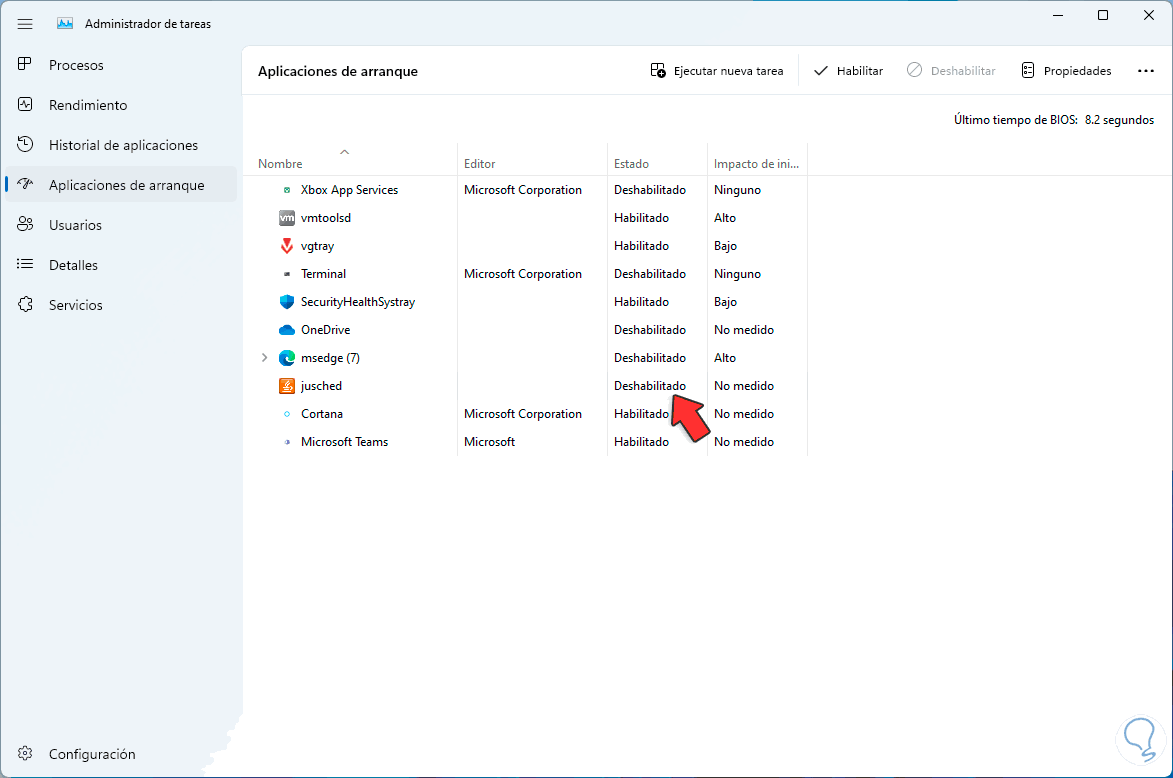Open Historial de aplicaciones page

pyautogui.click(x=120, y=145)
